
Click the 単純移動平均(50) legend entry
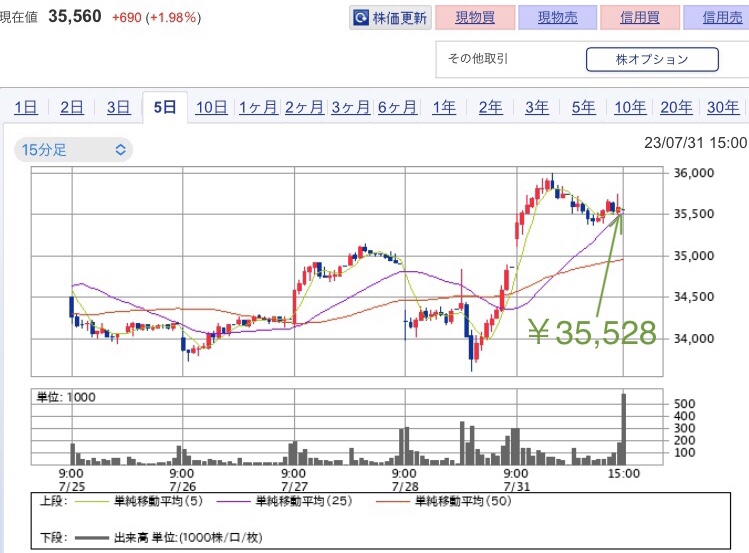point(443,501)
